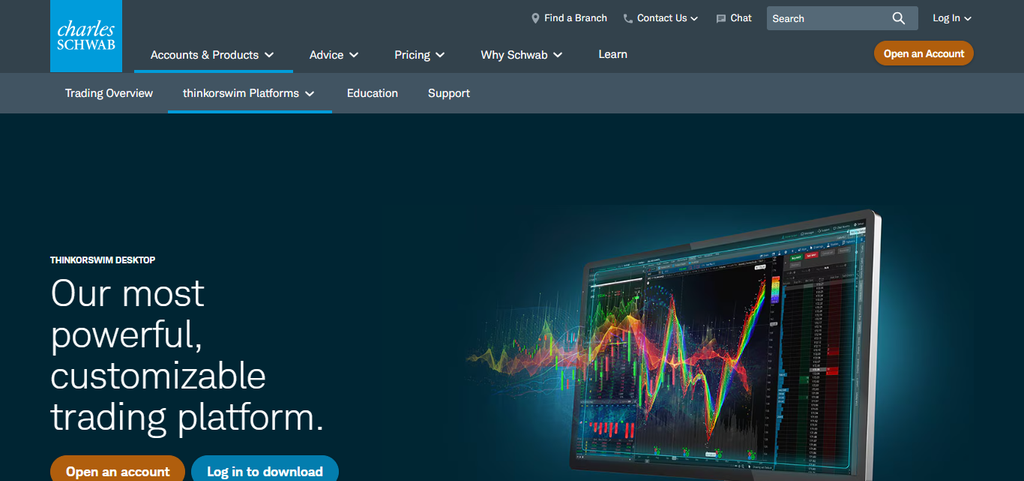The image size is (1024, 481).
Task: Click the Log in to download button
Action: coord(265,469)
